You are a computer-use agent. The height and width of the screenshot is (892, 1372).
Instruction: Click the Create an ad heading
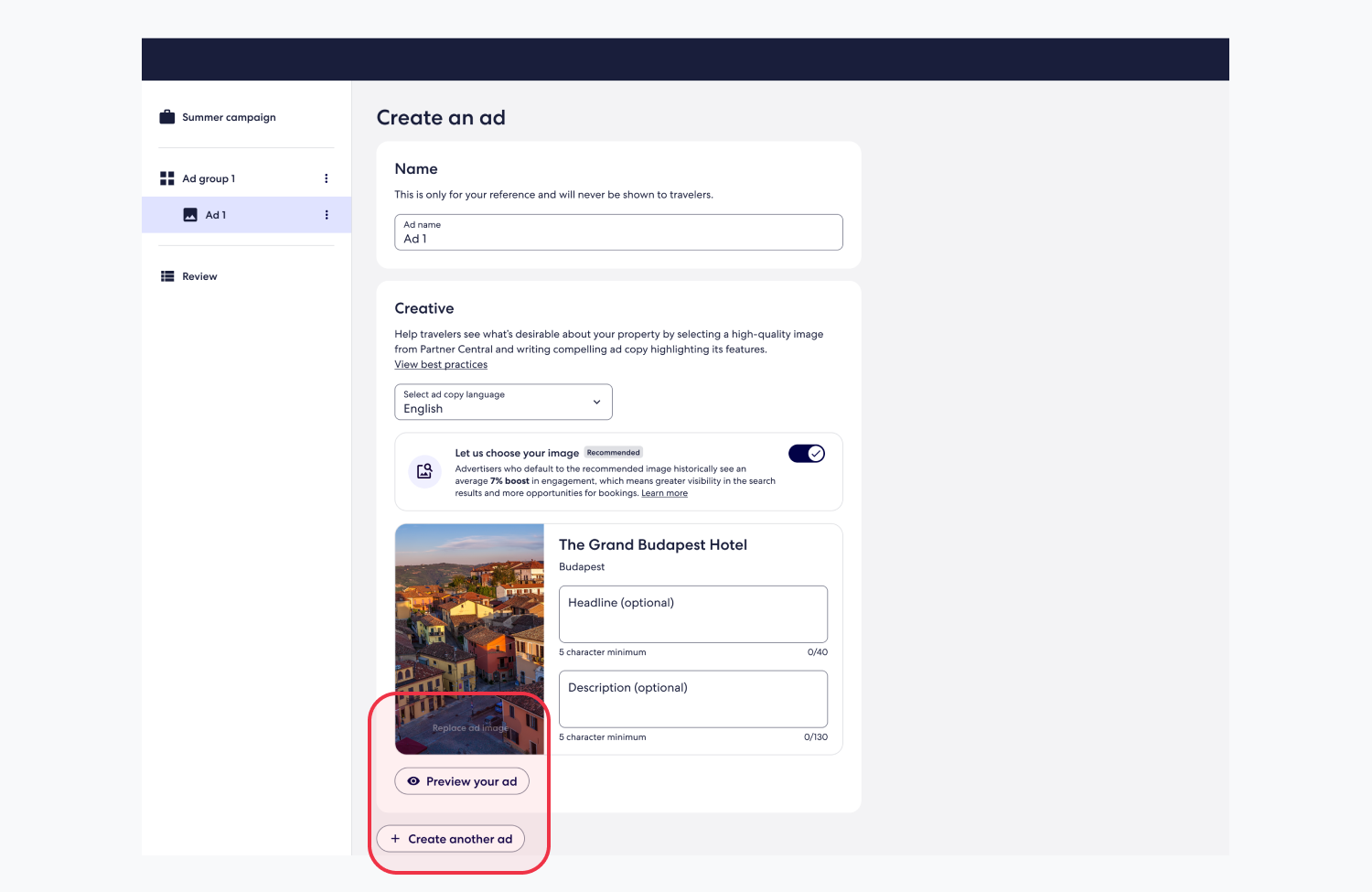point(441,118)
